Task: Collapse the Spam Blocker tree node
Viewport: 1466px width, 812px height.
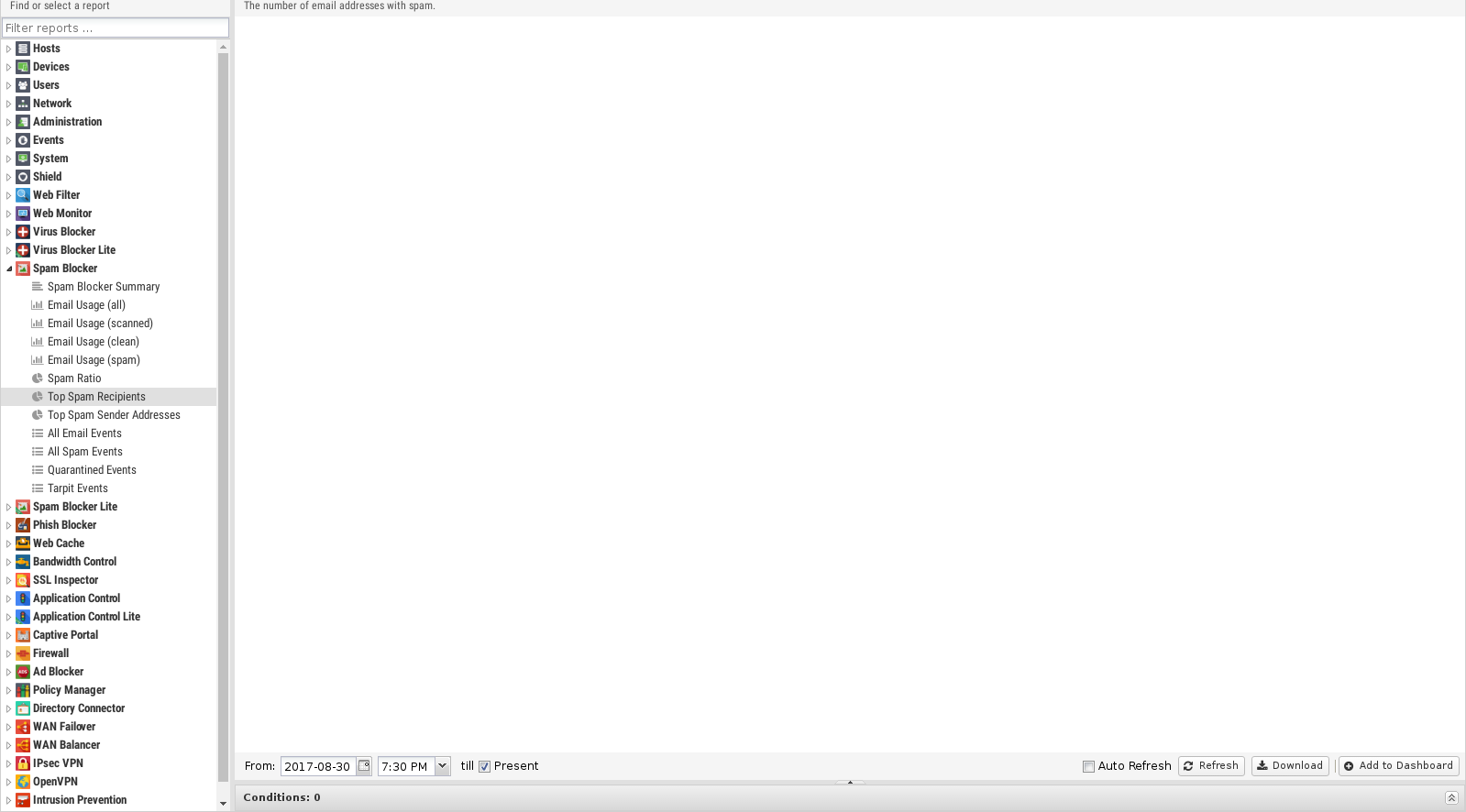Action: point(9,269)
